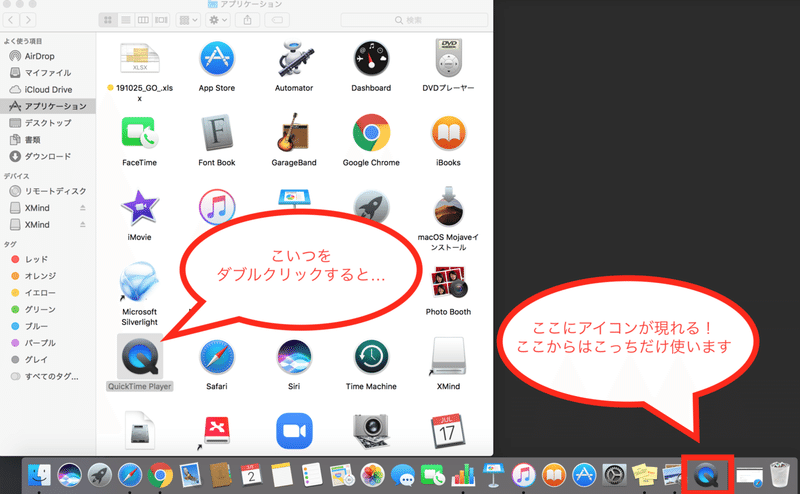Open the zoom.us video app icon
The width and height of the screenshot is (800, 494).
pos(294,431)
